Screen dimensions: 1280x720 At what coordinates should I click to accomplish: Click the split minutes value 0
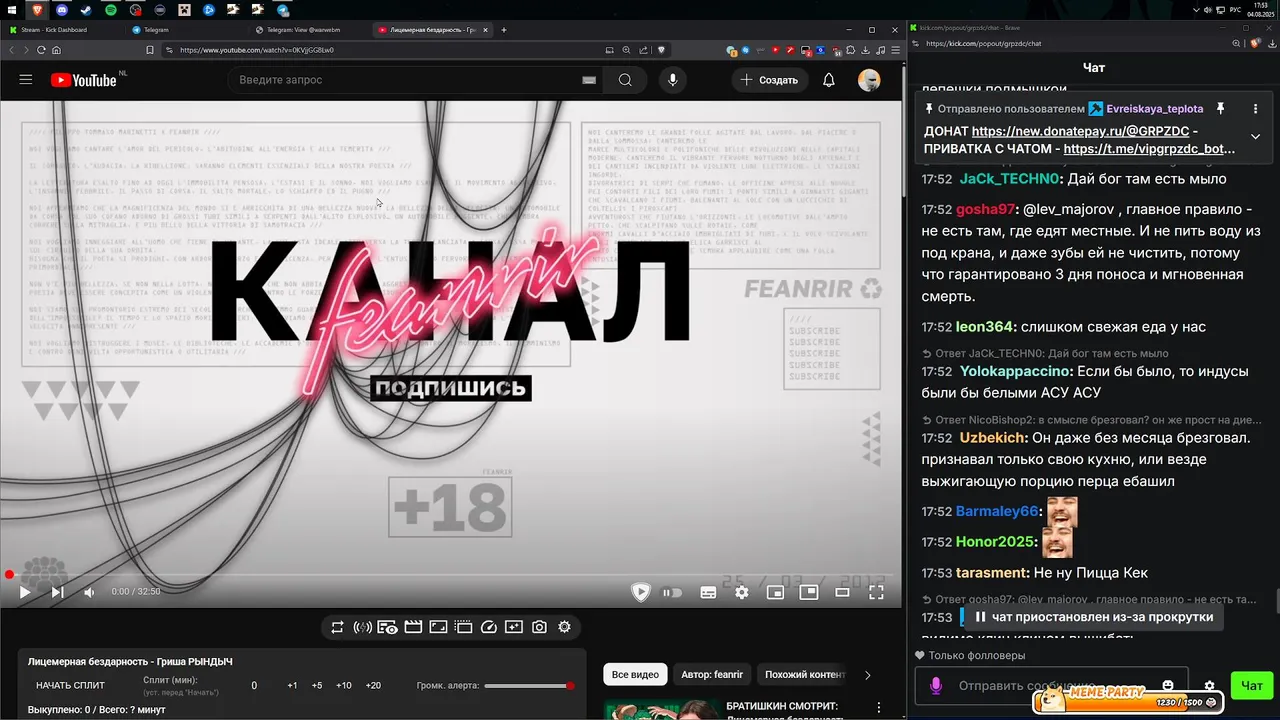(254, 686)
